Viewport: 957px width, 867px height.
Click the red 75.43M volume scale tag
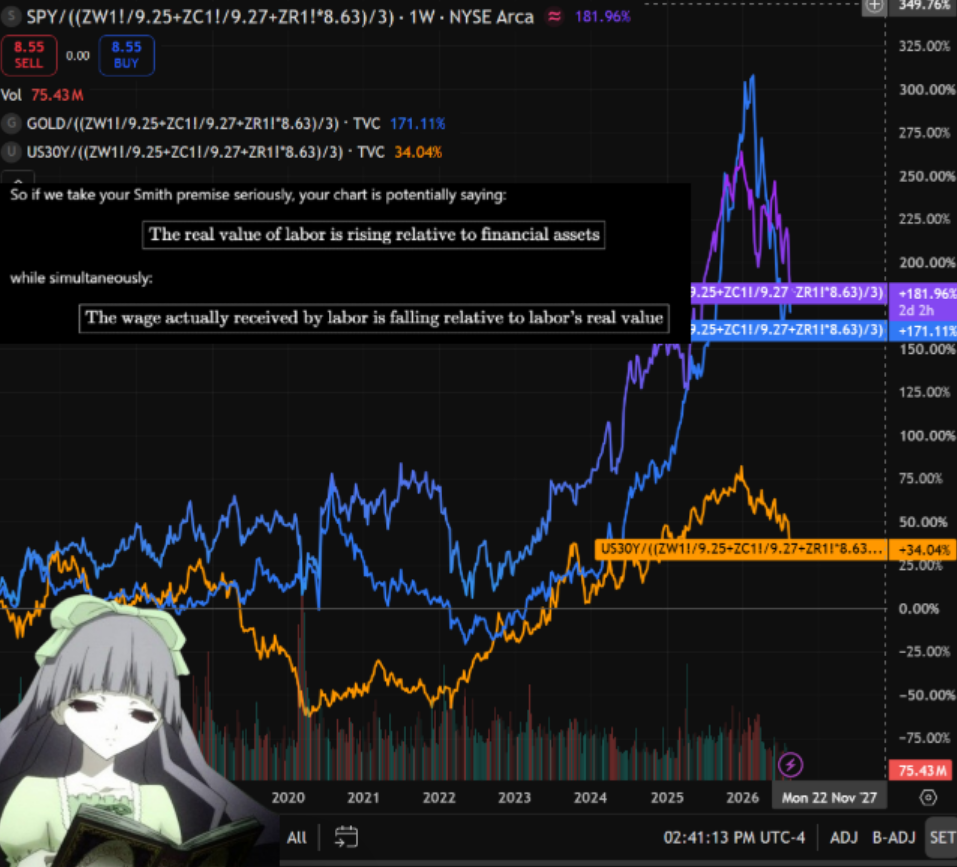(920, 770)
